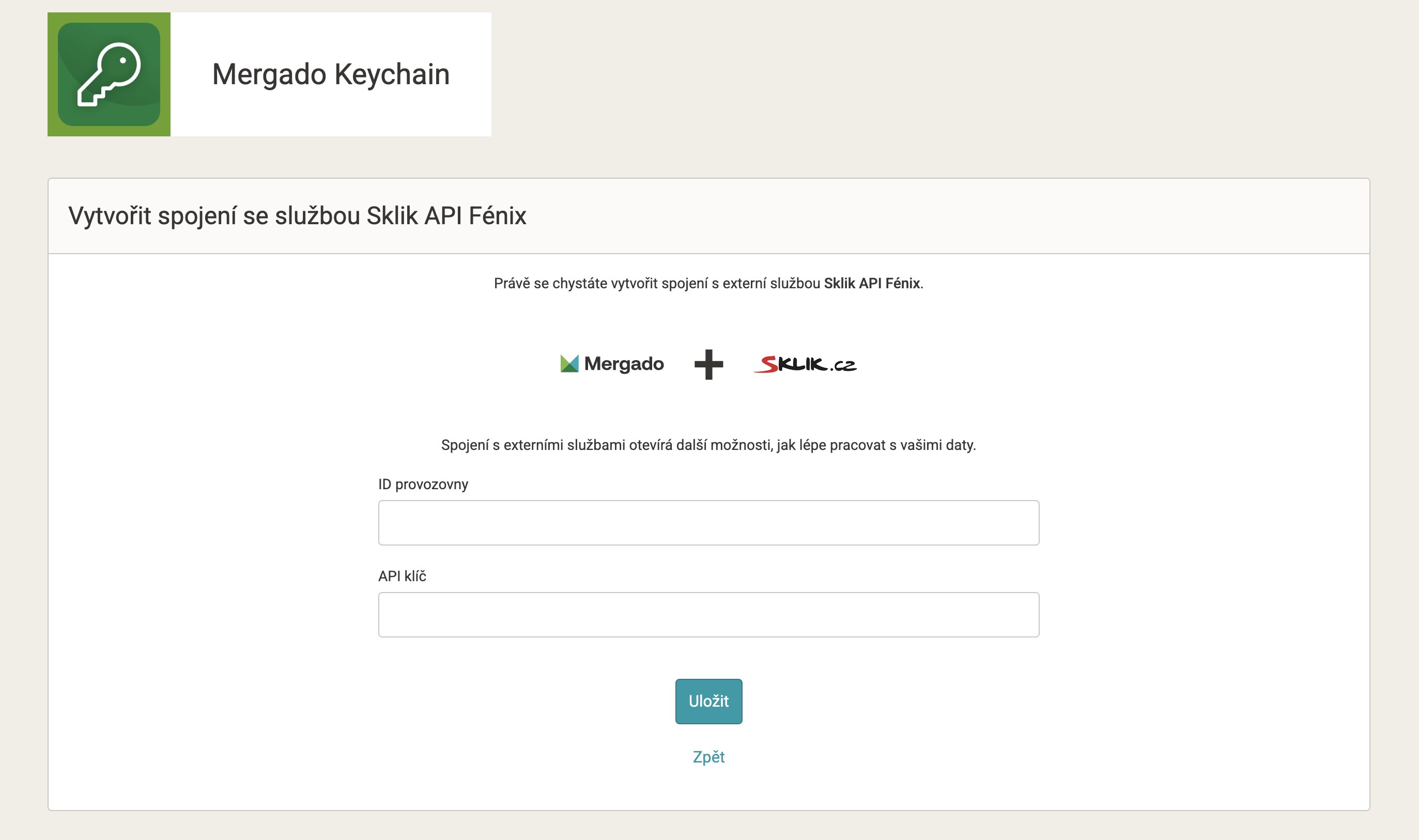
Task: Click the green key Keychain app icon
Action: pyautogui.click(x=109, y=74)
